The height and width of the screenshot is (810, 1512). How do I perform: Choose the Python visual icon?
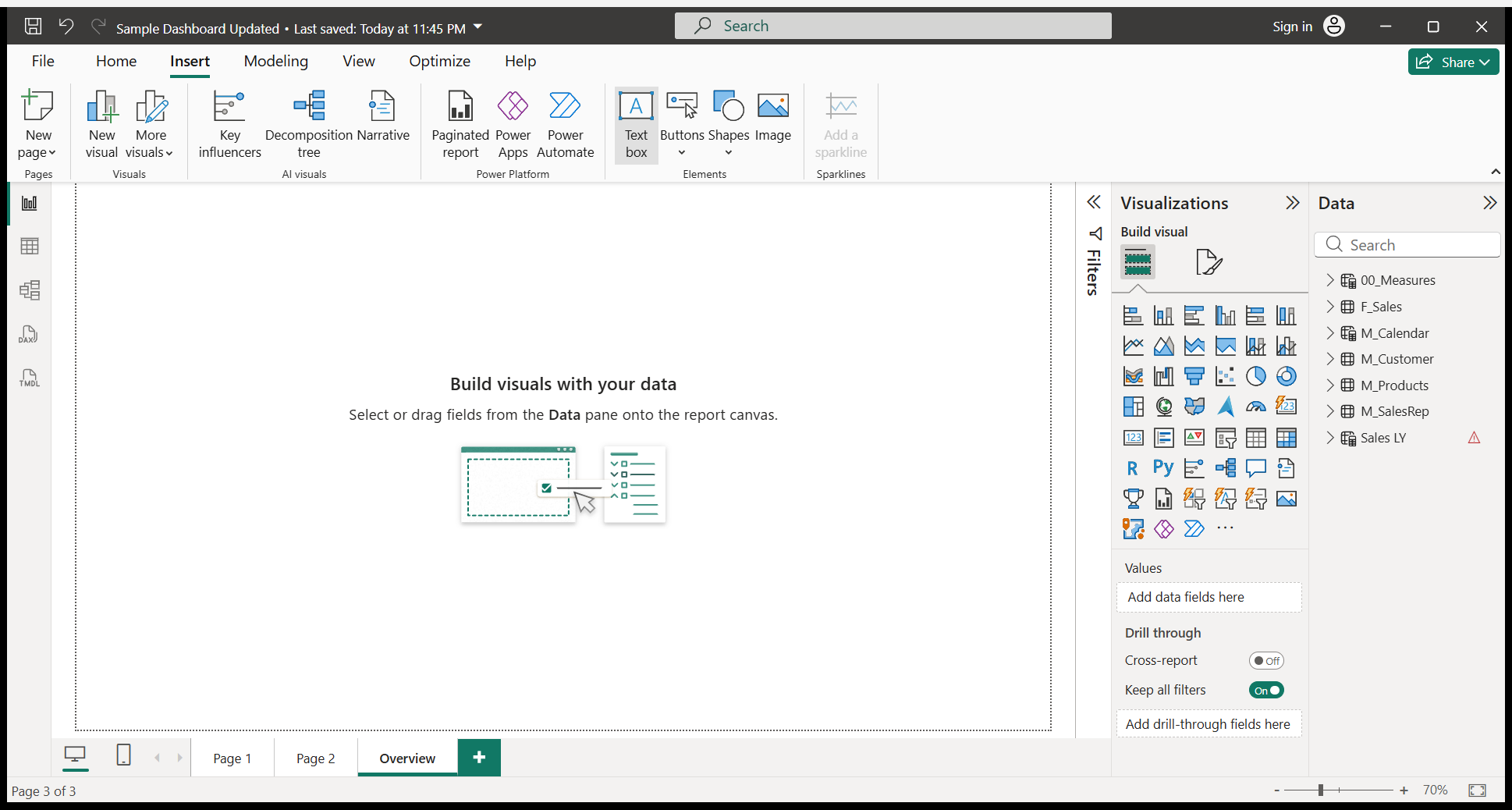pyautogui.click(x=1163, y=468)
